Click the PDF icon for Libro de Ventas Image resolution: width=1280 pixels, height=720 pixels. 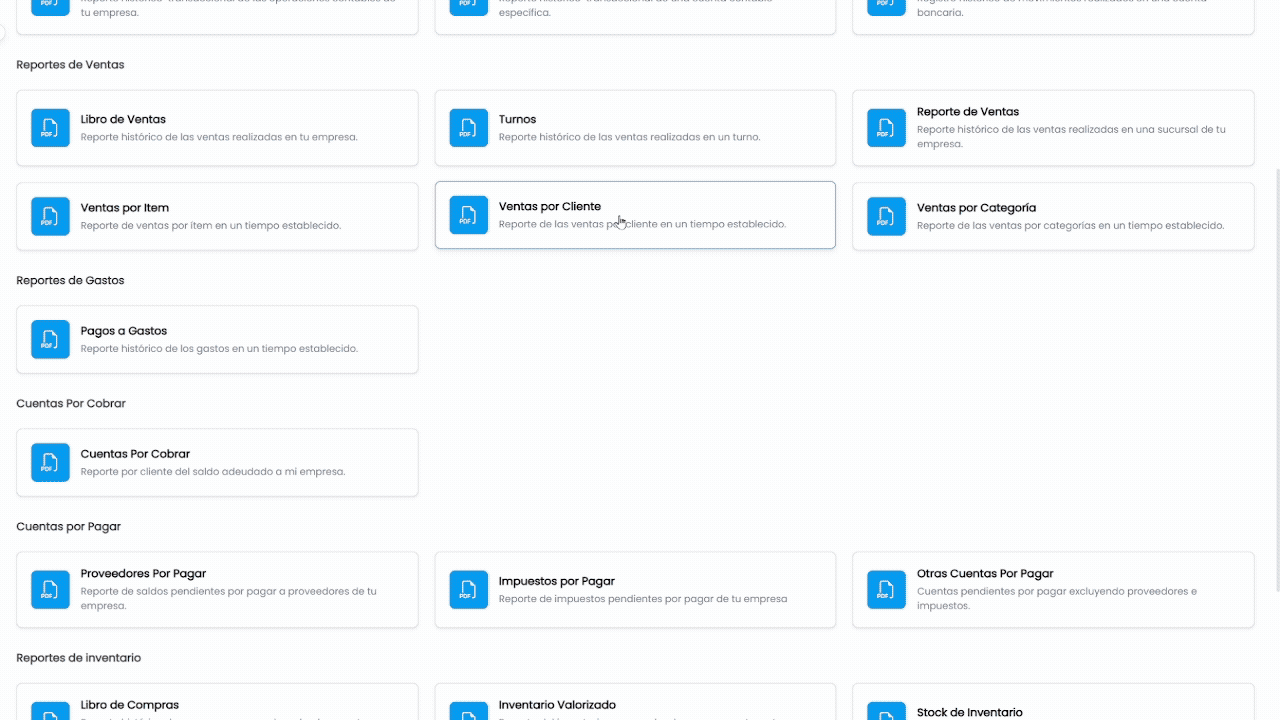coord(50,128)
